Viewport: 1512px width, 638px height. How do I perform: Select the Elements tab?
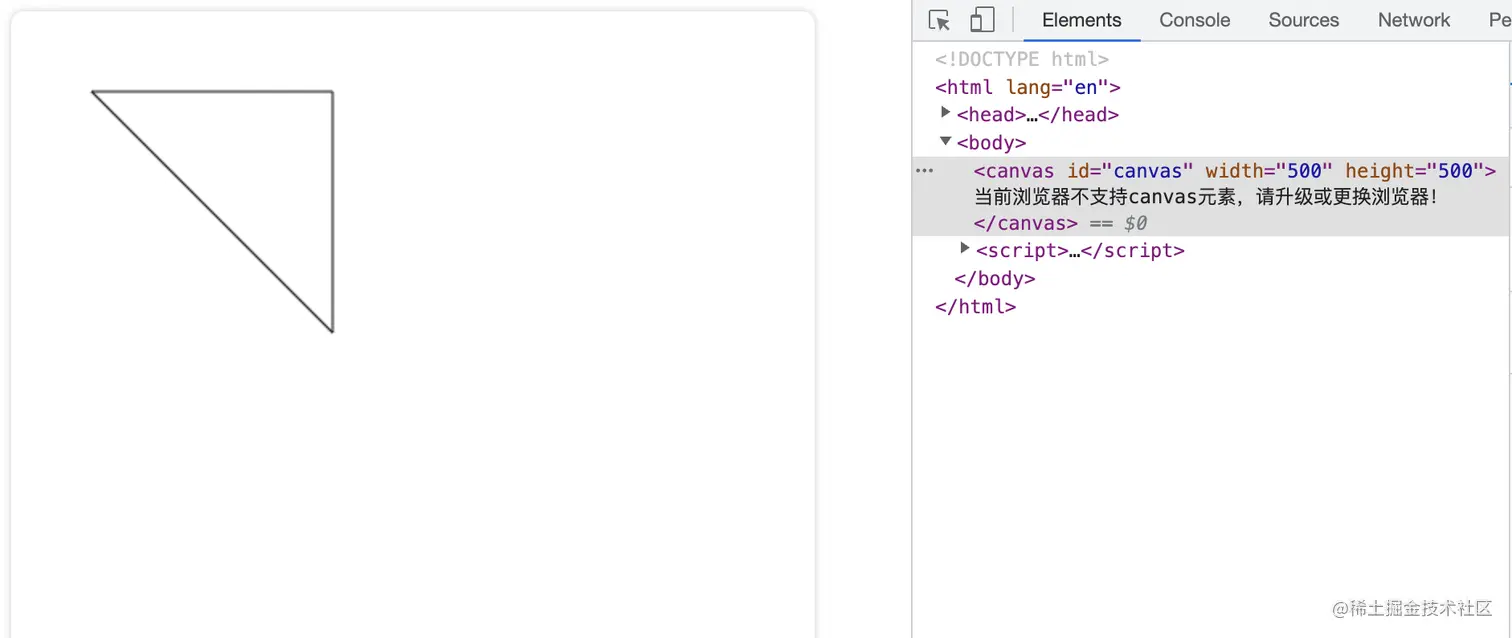[1081, 19]
